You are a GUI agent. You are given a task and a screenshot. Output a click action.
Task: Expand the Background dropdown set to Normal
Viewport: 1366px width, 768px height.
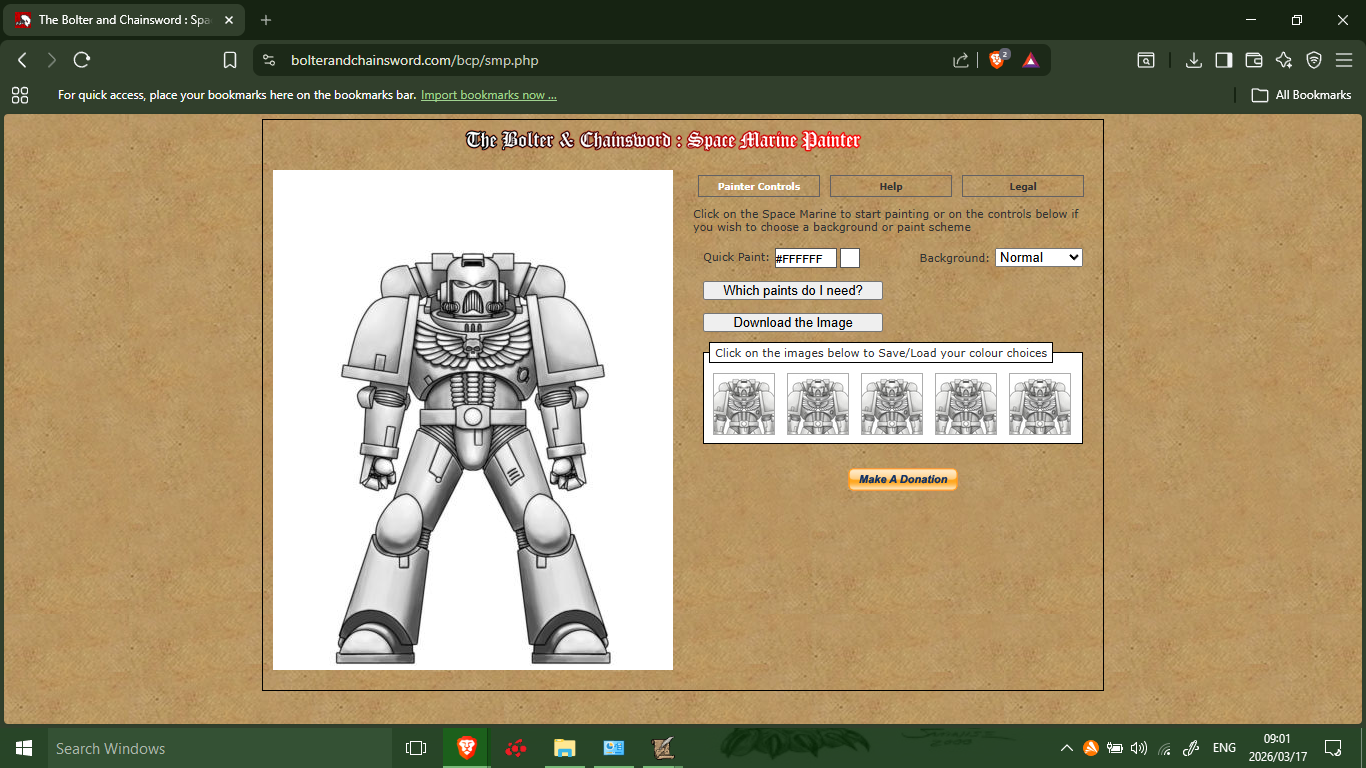[1039, 258]
